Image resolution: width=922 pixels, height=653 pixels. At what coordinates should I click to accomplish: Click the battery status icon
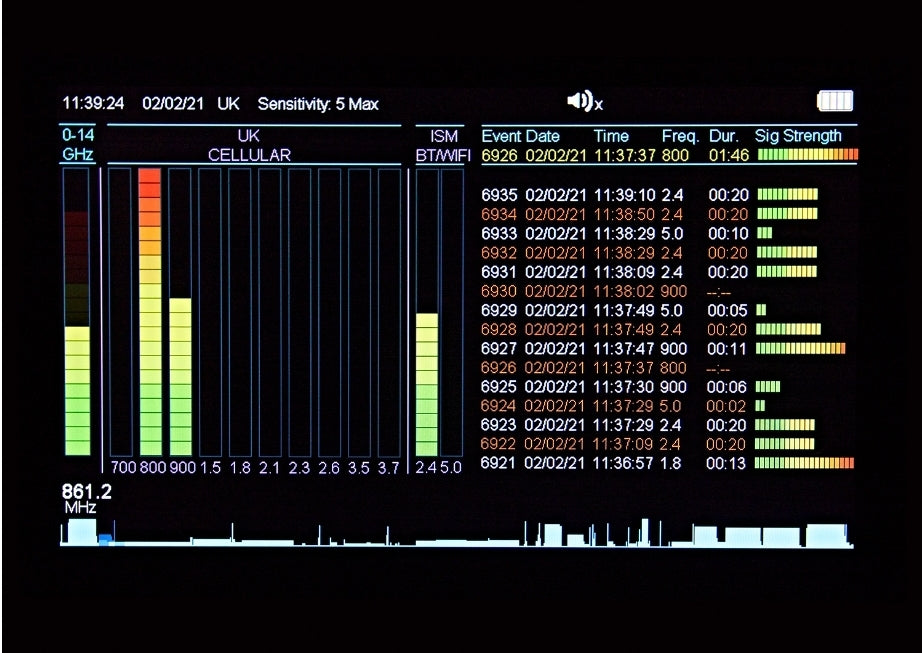(x=835, y=101)
